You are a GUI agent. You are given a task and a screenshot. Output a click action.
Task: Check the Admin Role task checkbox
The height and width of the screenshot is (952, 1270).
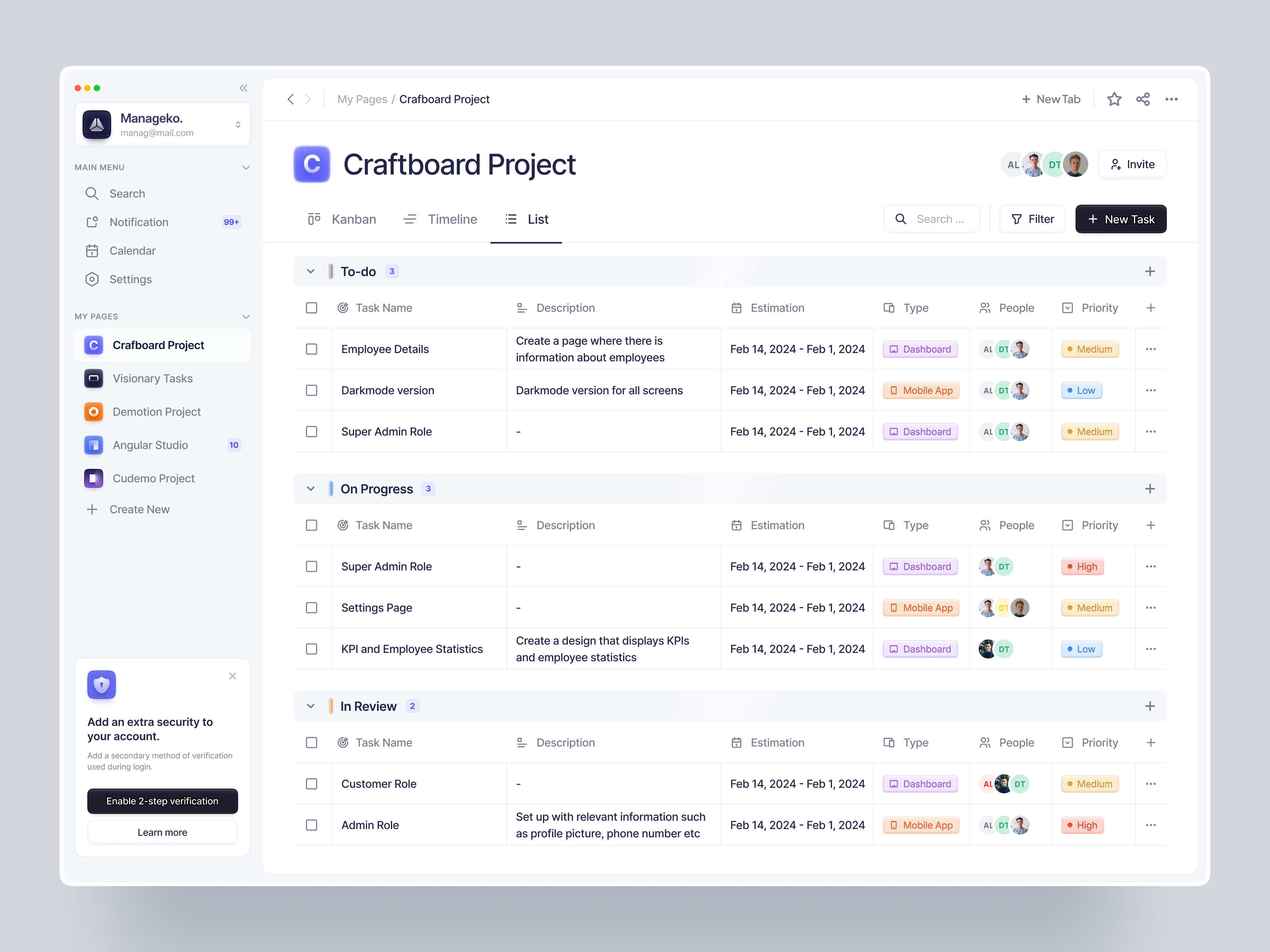tap(312, 825)
